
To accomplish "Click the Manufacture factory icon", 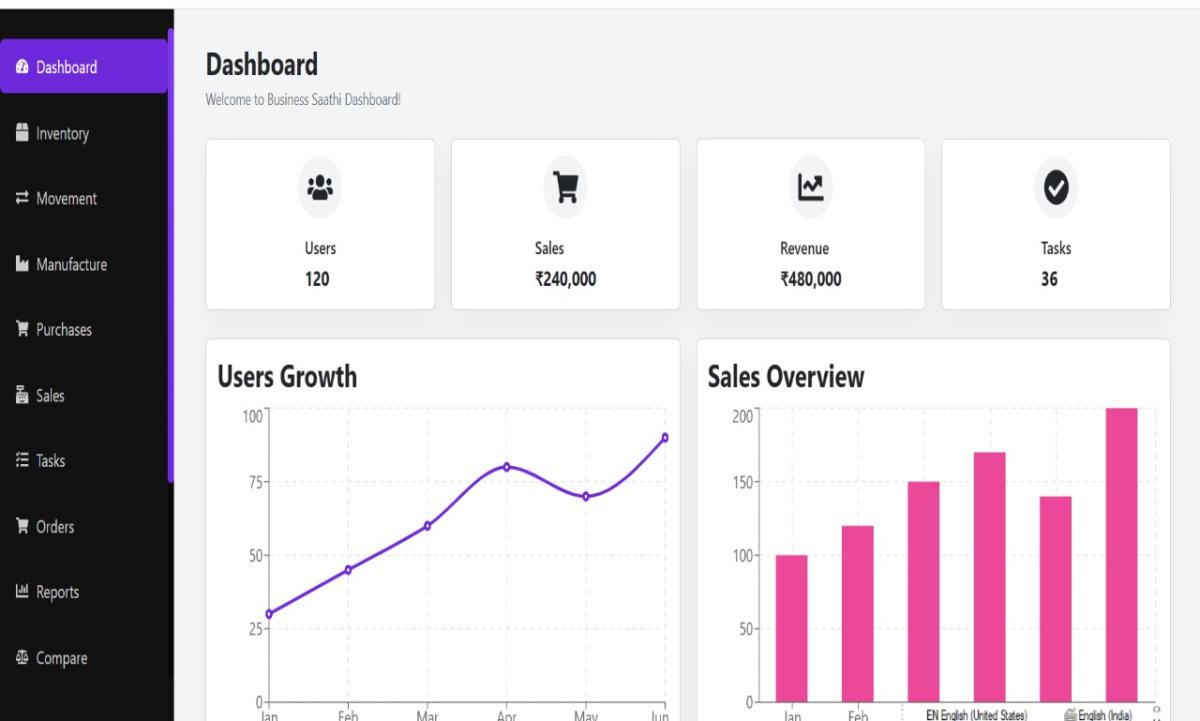I will point(21,265).
